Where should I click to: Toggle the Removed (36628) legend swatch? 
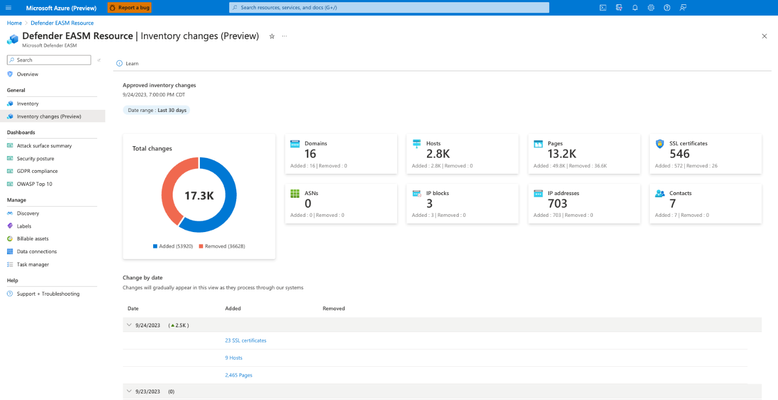tap(201, 246)
